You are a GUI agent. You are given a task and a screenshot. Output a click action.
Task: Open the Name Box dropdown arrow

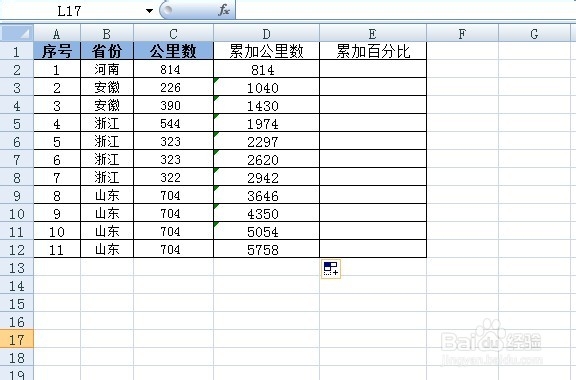tap(149, 11)
